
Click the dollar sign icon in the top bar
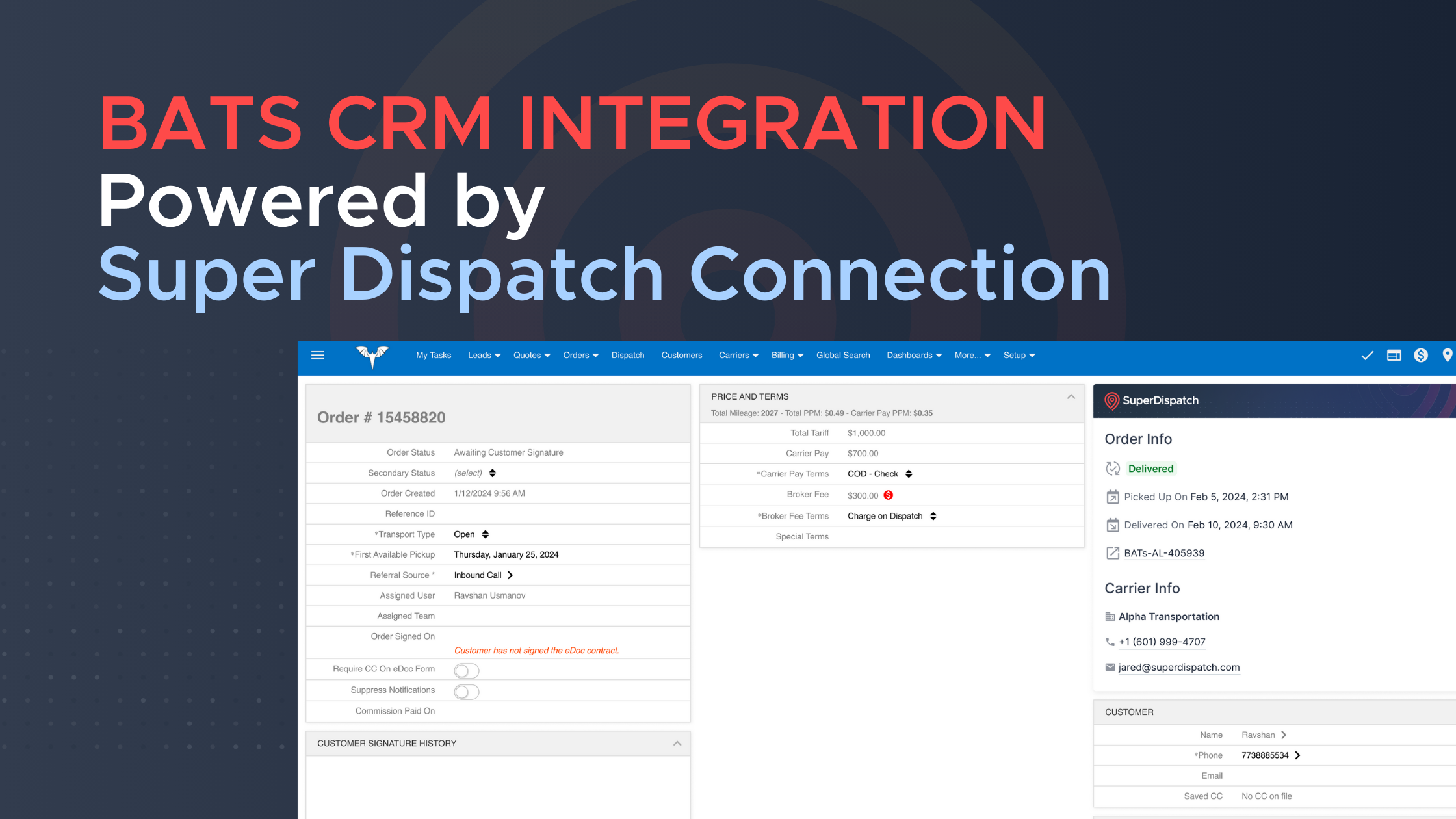1421,355
